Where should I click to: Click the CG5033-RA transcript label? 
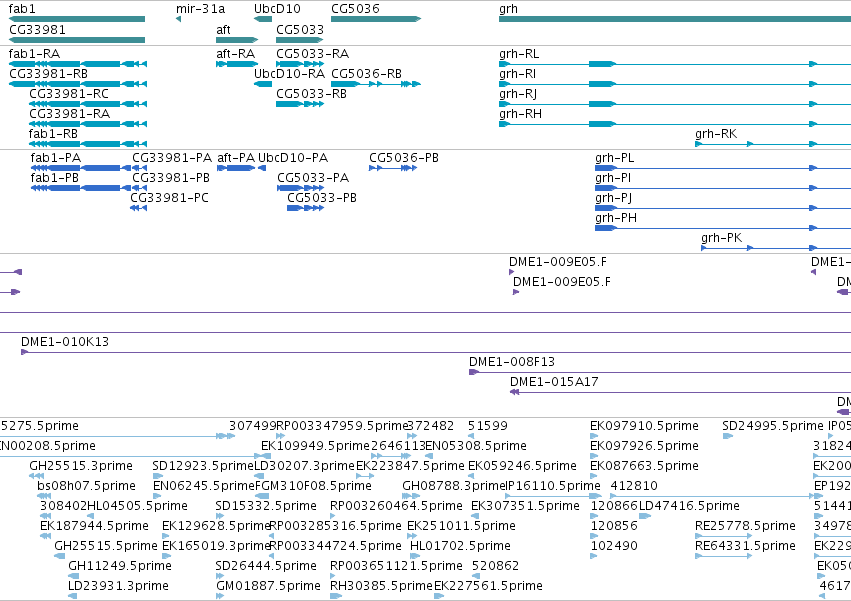[x=313, y=54]
